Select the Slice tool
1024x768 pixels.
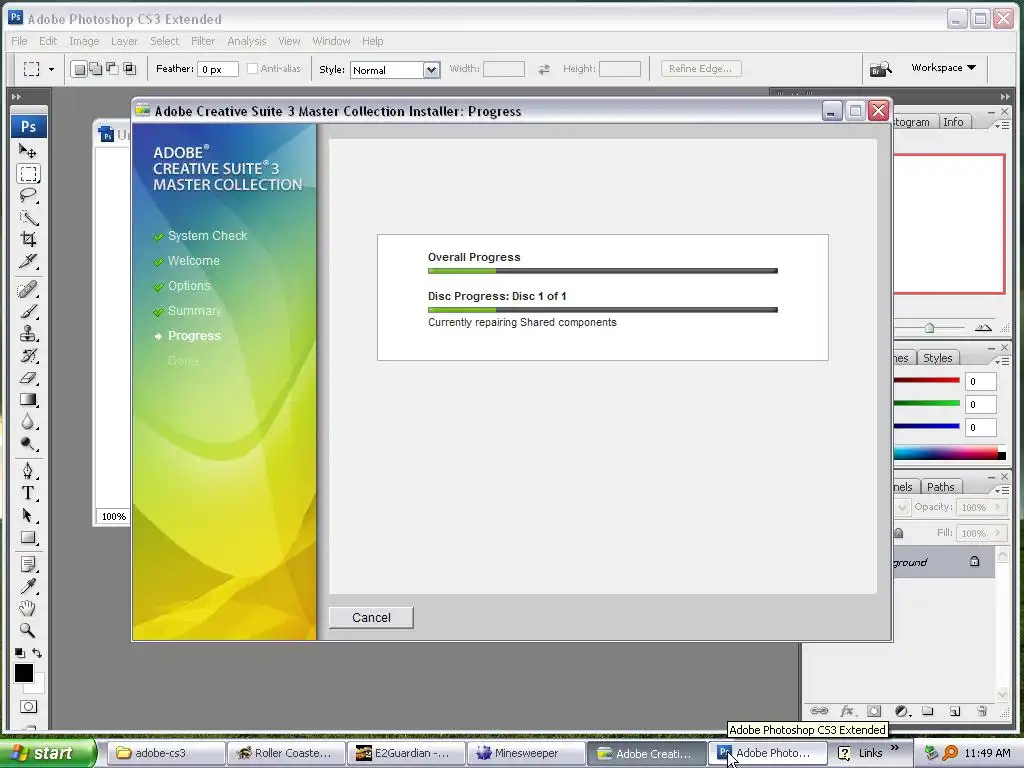[27, 261]
